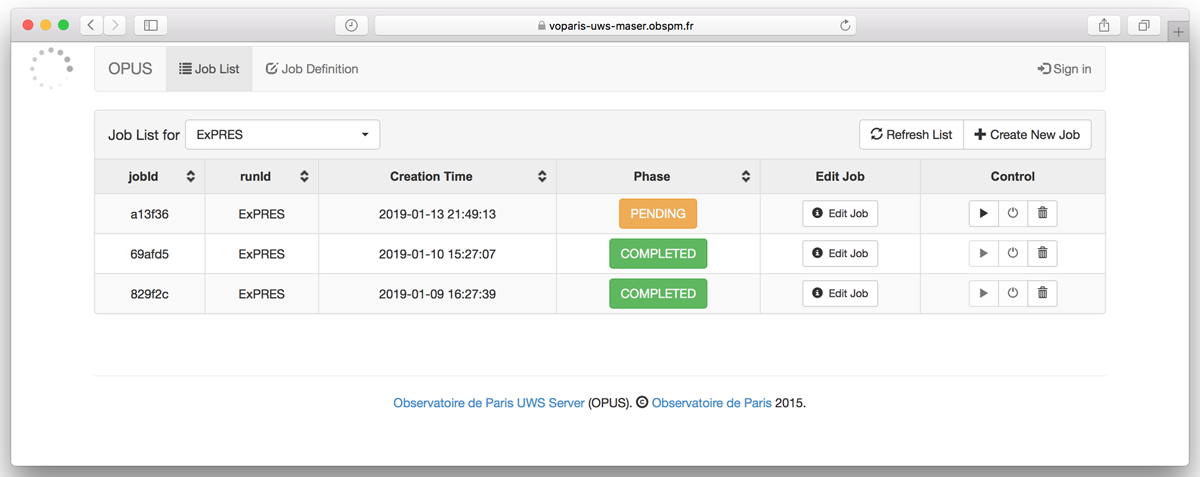Switch to the Job List tab
This screenshot has width=1200, height=477.
(209, 69)
